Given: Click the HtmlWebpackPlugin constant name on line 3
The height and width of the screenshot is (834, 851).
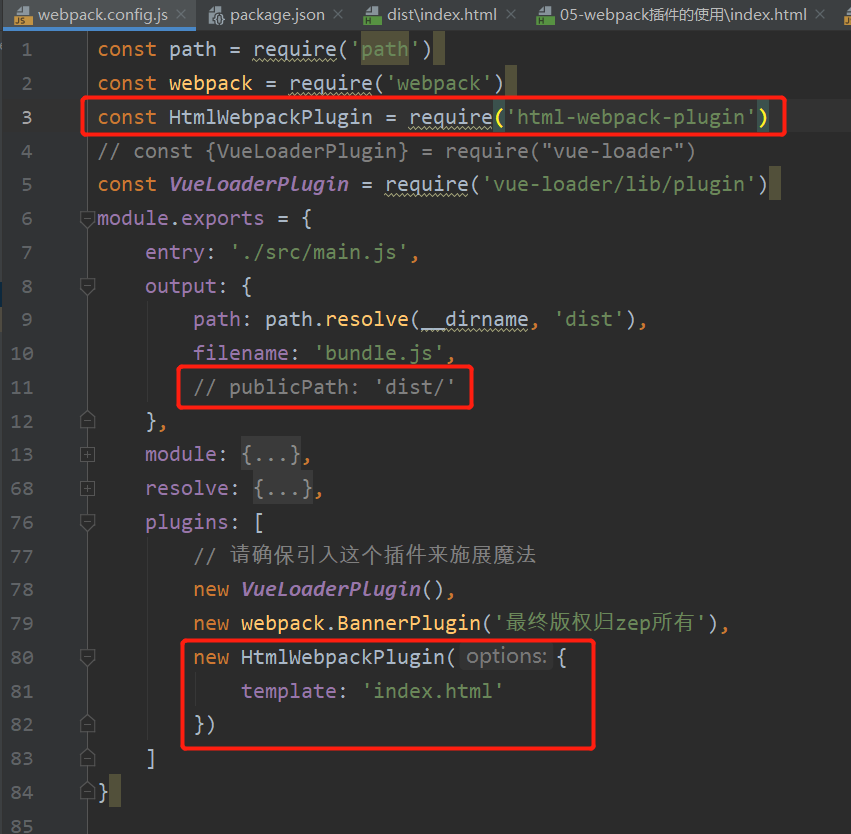Looking at the screenshot, I should click(x=270, y=117).
